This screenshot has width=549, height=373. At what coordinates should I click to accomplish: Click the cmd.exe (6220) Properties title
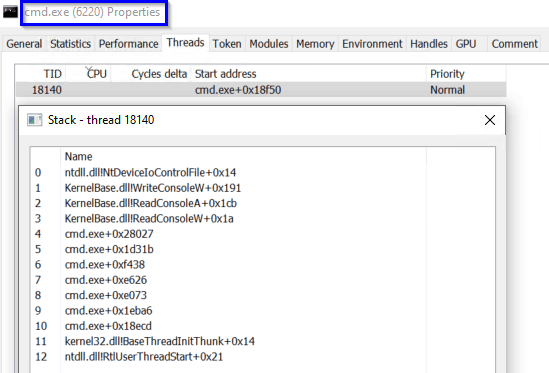(92, 12)
